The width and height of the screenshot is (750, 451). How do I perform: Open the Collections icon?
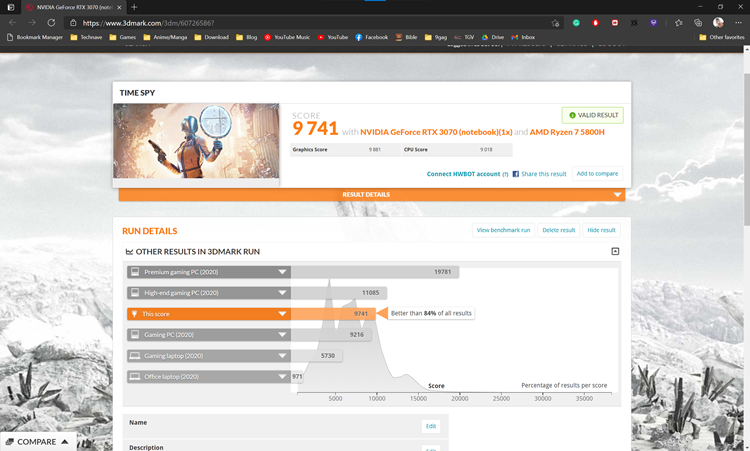(698, 22)
